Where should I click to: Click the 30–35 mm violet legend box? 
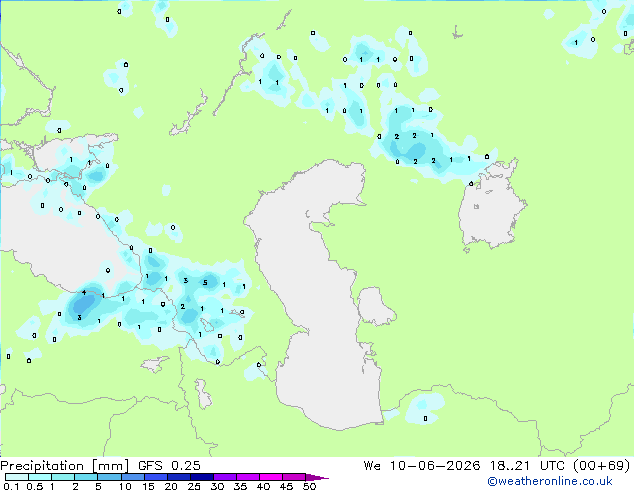pos(224,477)
